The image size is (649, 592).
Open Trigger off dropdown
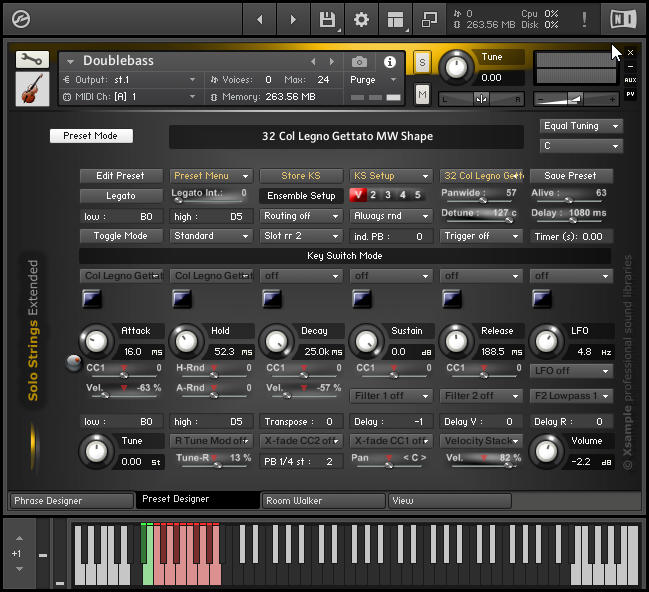click(x=481, y=236)
